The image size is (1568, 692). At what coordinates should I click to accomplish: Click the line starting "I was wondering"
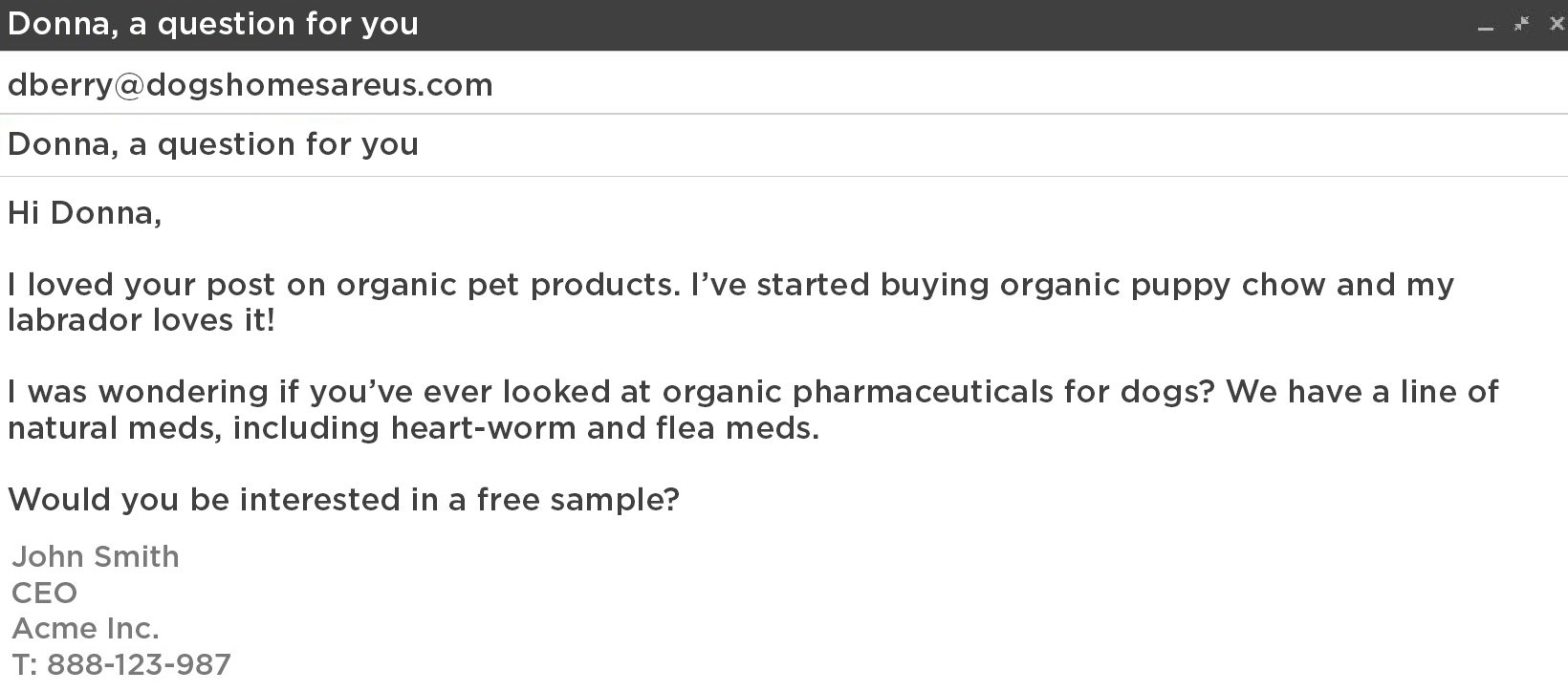pyautogui.click(x=752, y=392)
